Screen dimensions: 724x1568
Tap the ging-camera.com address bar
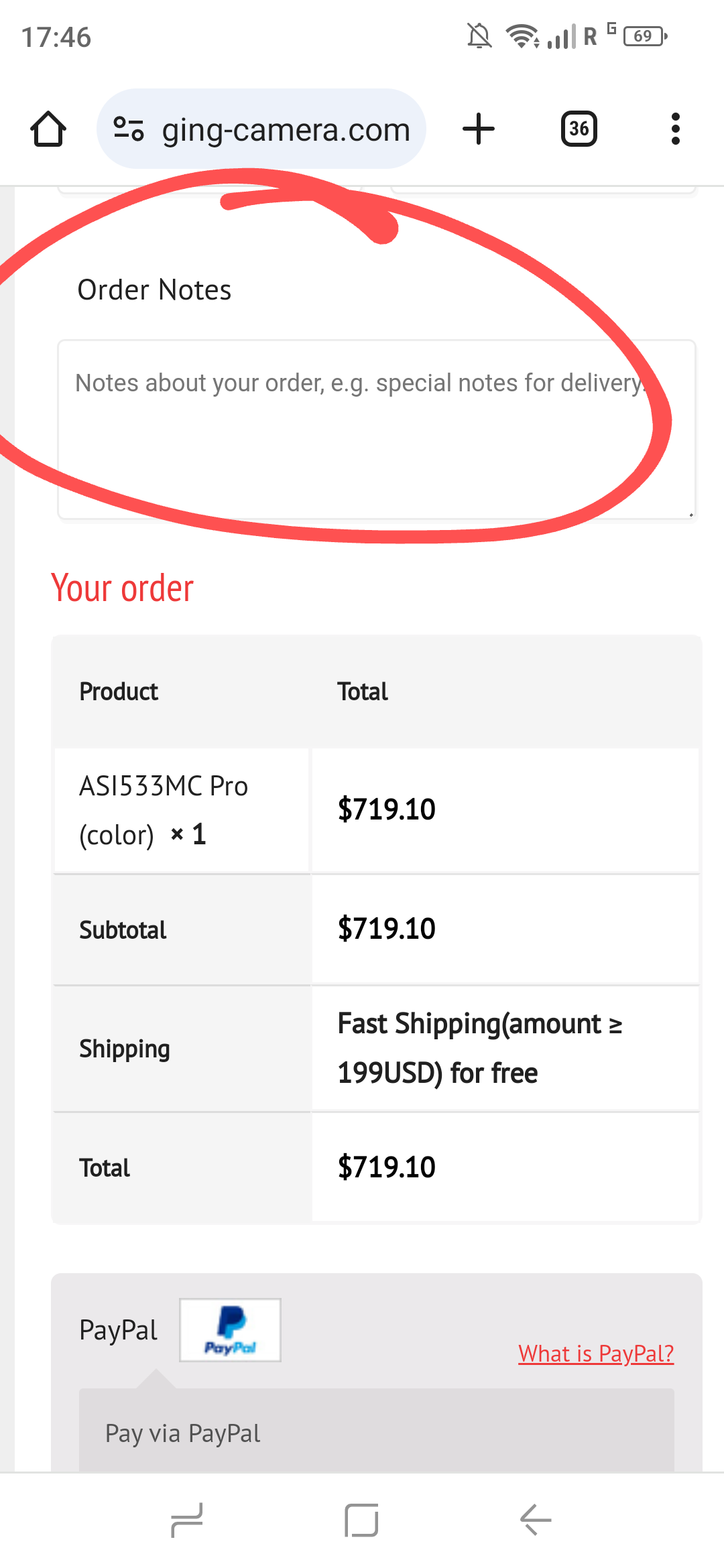[x=286, y=129]
